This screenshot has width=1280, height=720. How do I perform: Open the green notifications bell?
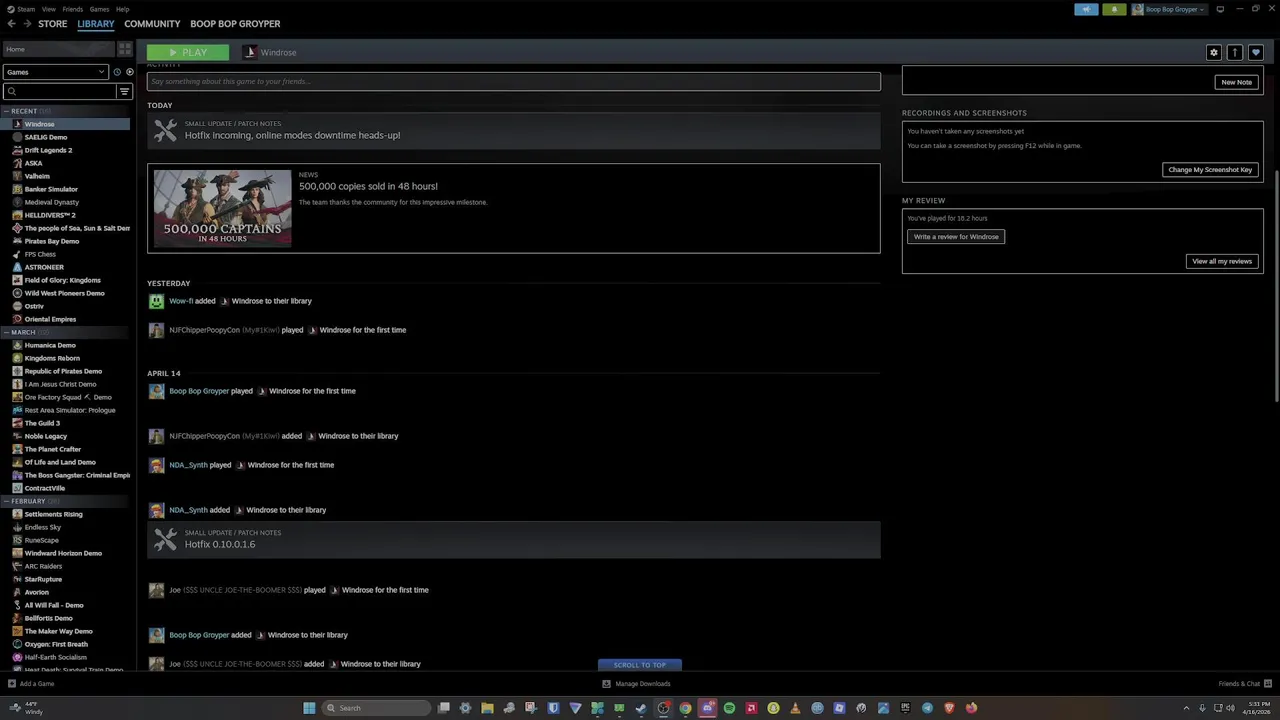[x=1114, y=9]
